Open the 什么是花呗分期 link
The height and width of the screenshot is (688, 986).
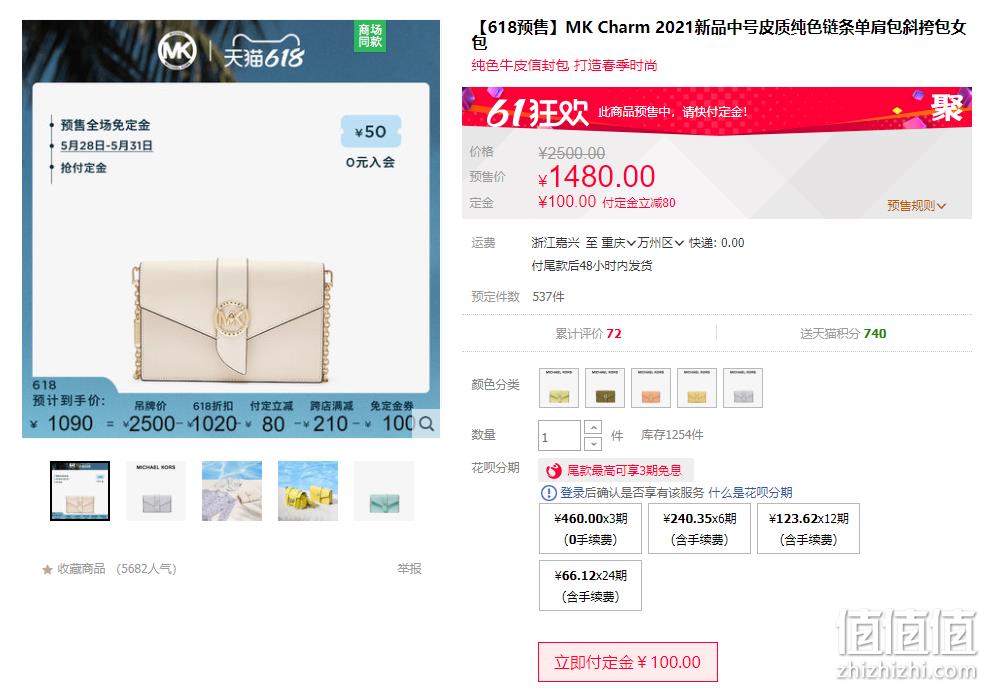[750, 492]
